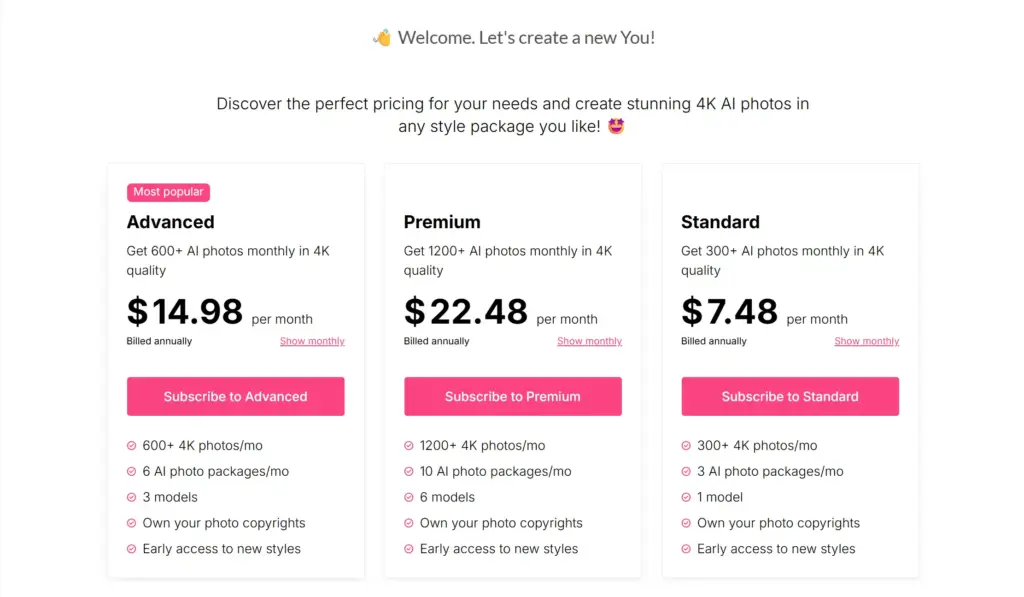The image size is (1024, 597).
Task: Show monthly pricing for Premium plan
Action: pos(589,342)
